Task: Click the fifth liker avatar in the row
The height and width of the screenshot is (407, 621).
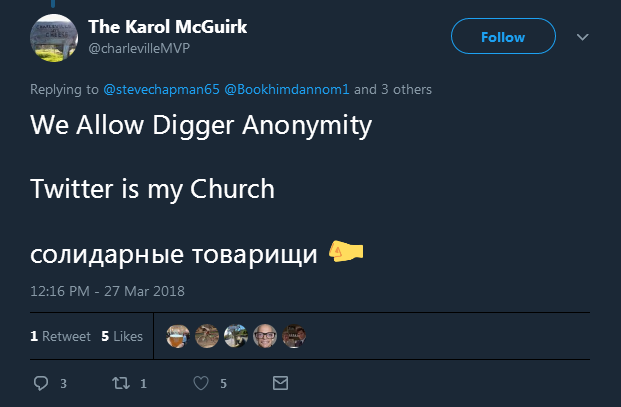Action: pos(294,336)
